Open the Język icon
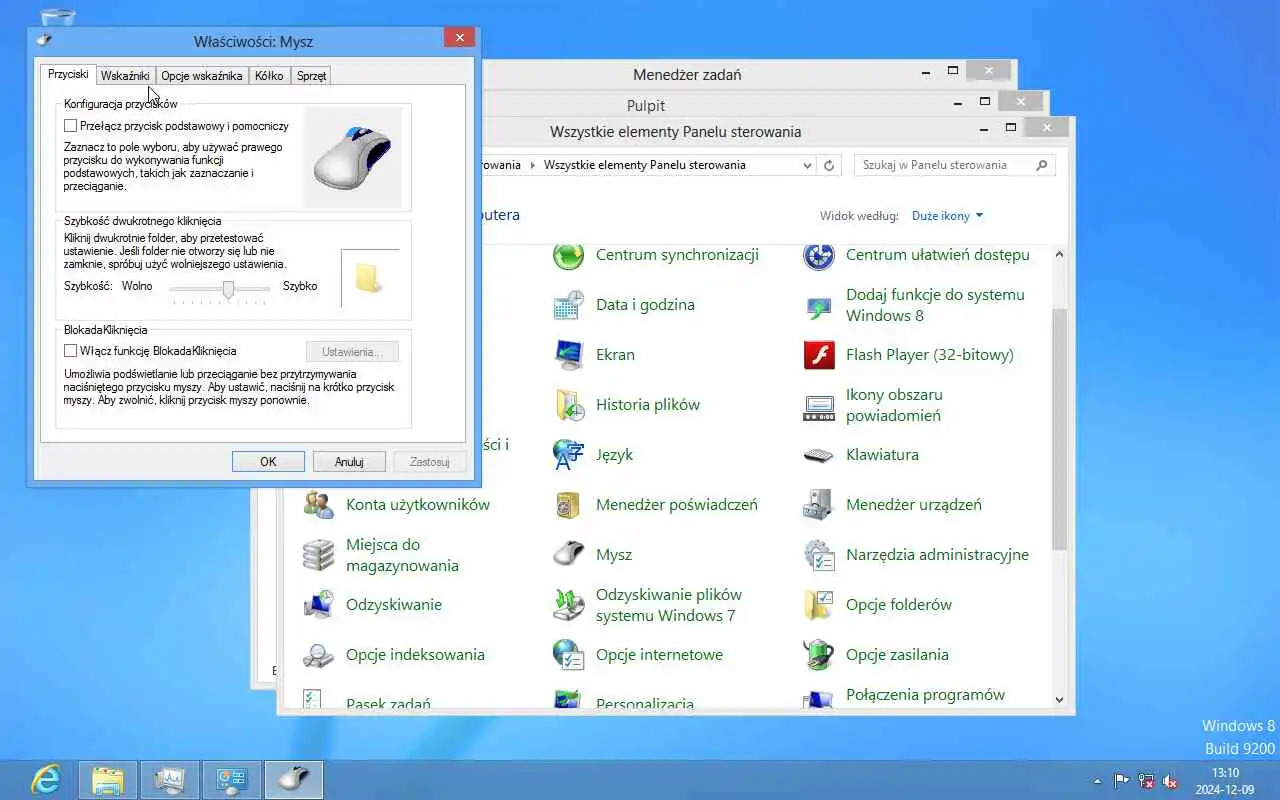 tap(568, 455)
